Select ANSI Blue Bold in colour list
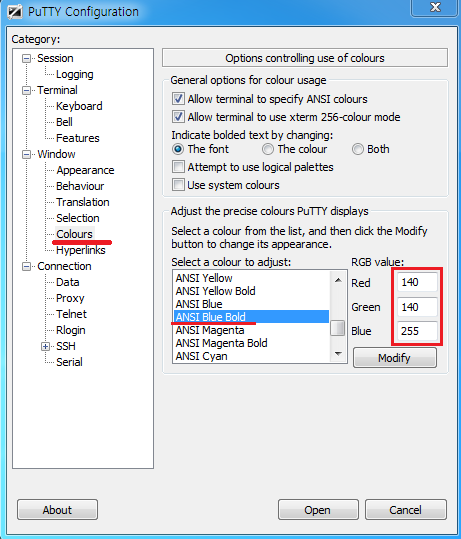The width and height of the screenshot is (461, 539). tap(252, 317)
